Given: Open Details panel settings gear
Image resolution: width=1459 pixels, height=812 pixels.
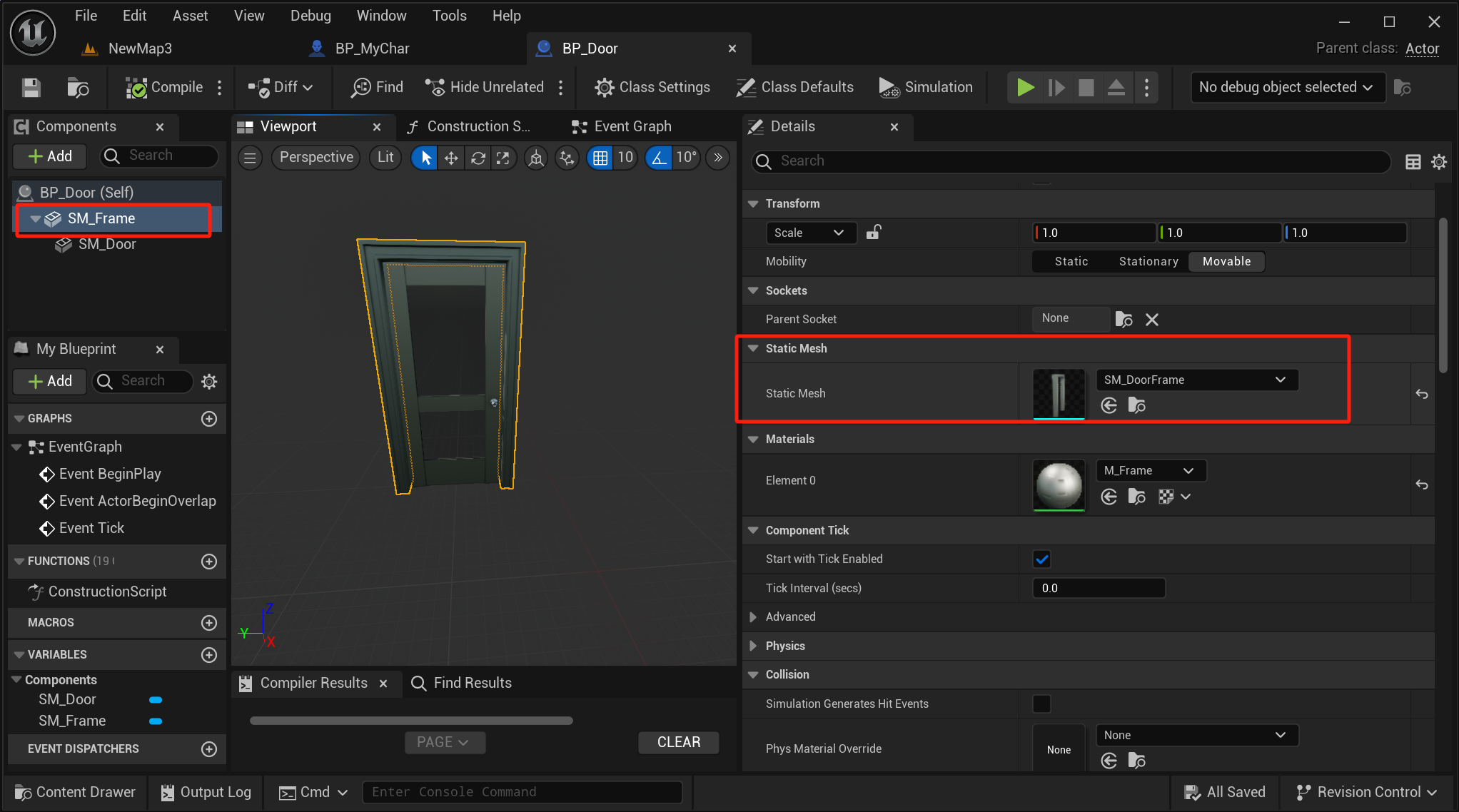Looking at the screenshot, I should pos(1439,162).
